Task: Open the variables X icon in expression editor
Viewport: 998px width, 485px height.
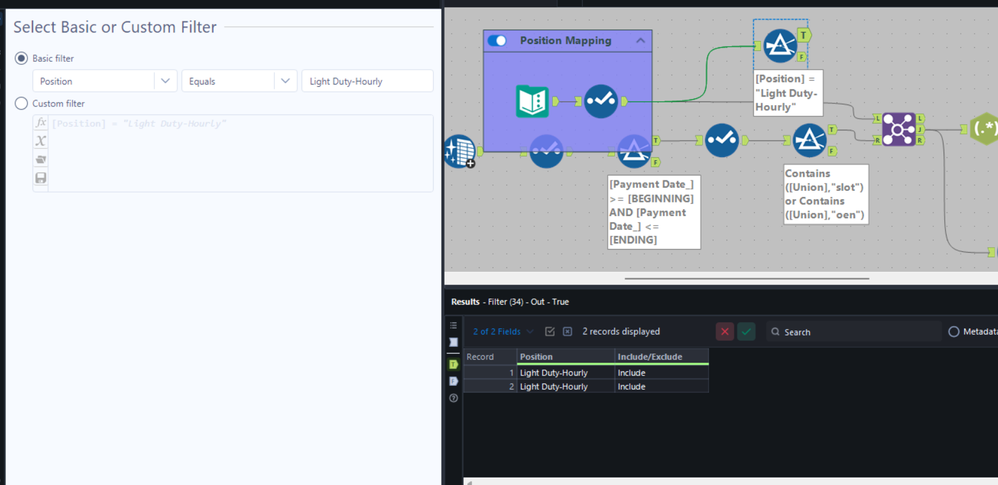Action: click(41, 141)
